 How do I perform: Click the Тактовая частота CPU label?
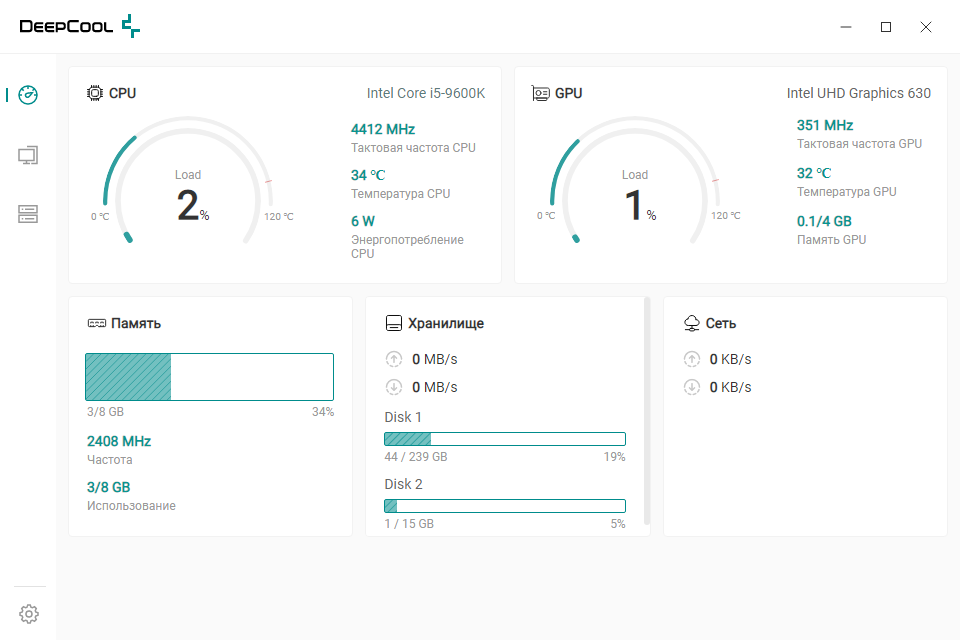[413, 148]
